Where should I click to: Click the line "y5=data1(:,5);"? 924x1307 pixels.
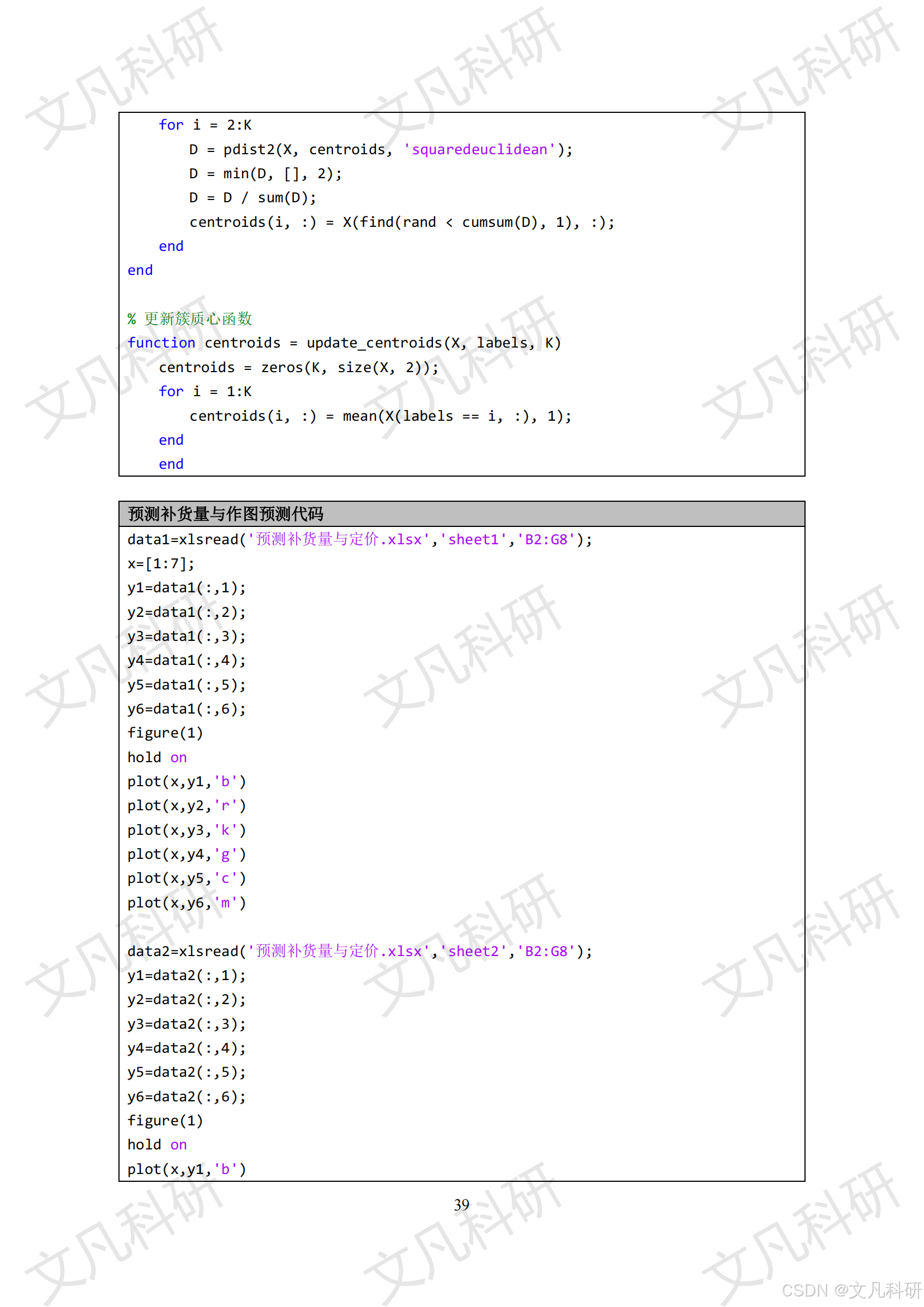[x=187, y=685]
